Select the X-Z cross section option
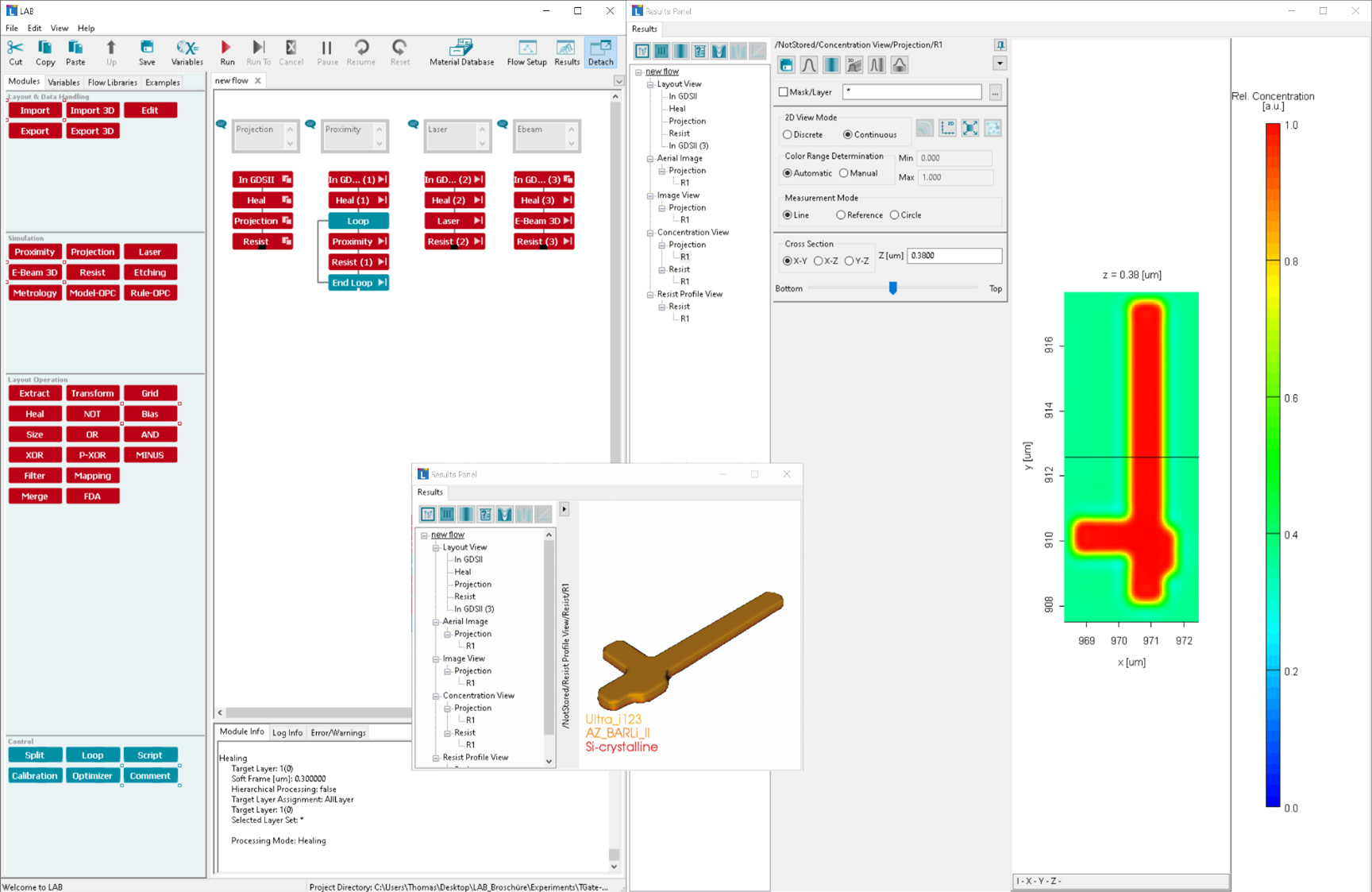The height and width of the screenshot is (892, 1372). tap(819, 261)
